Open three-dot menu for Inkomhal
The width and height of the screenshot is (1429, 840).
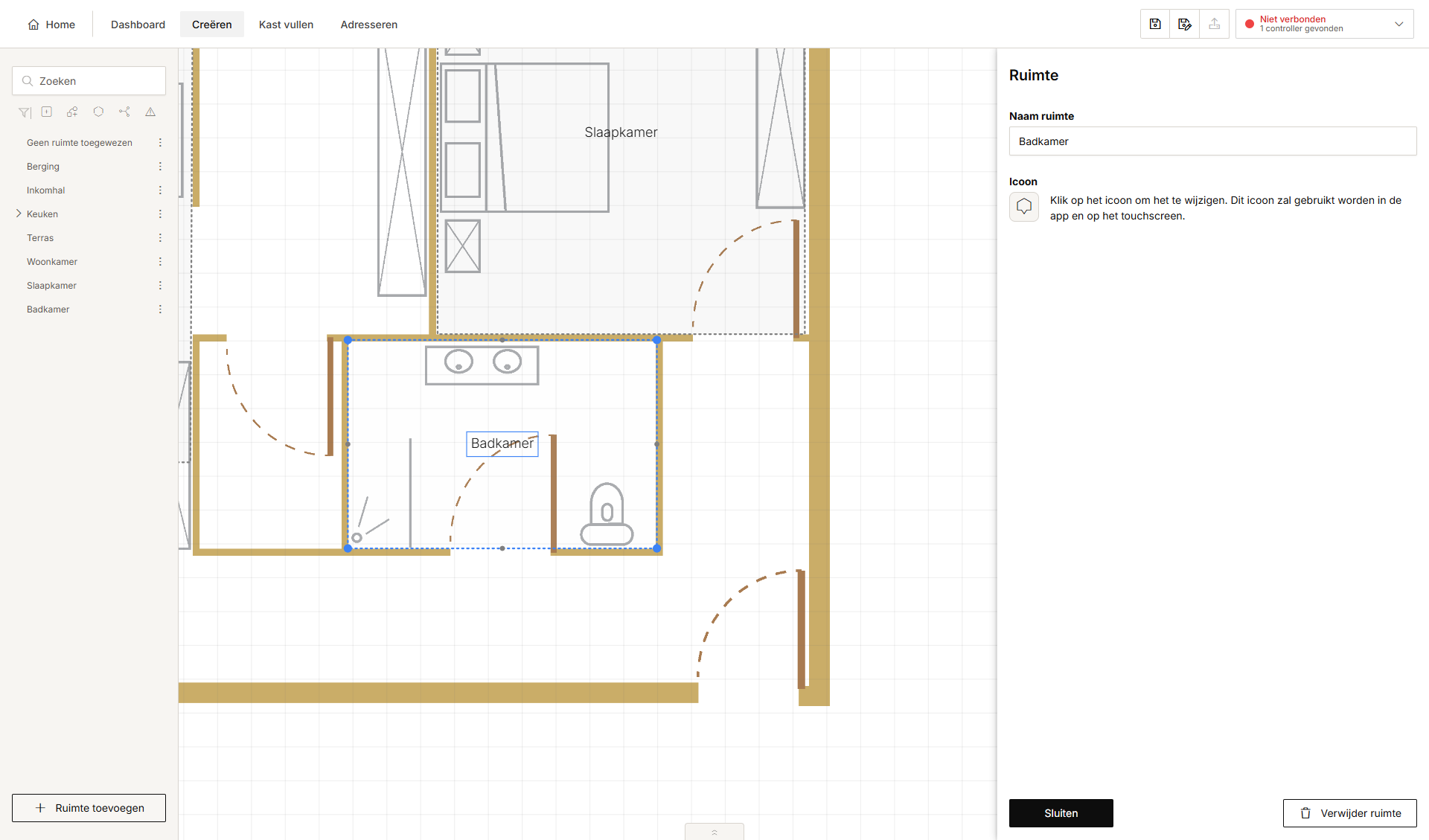[x=160, y=190]
